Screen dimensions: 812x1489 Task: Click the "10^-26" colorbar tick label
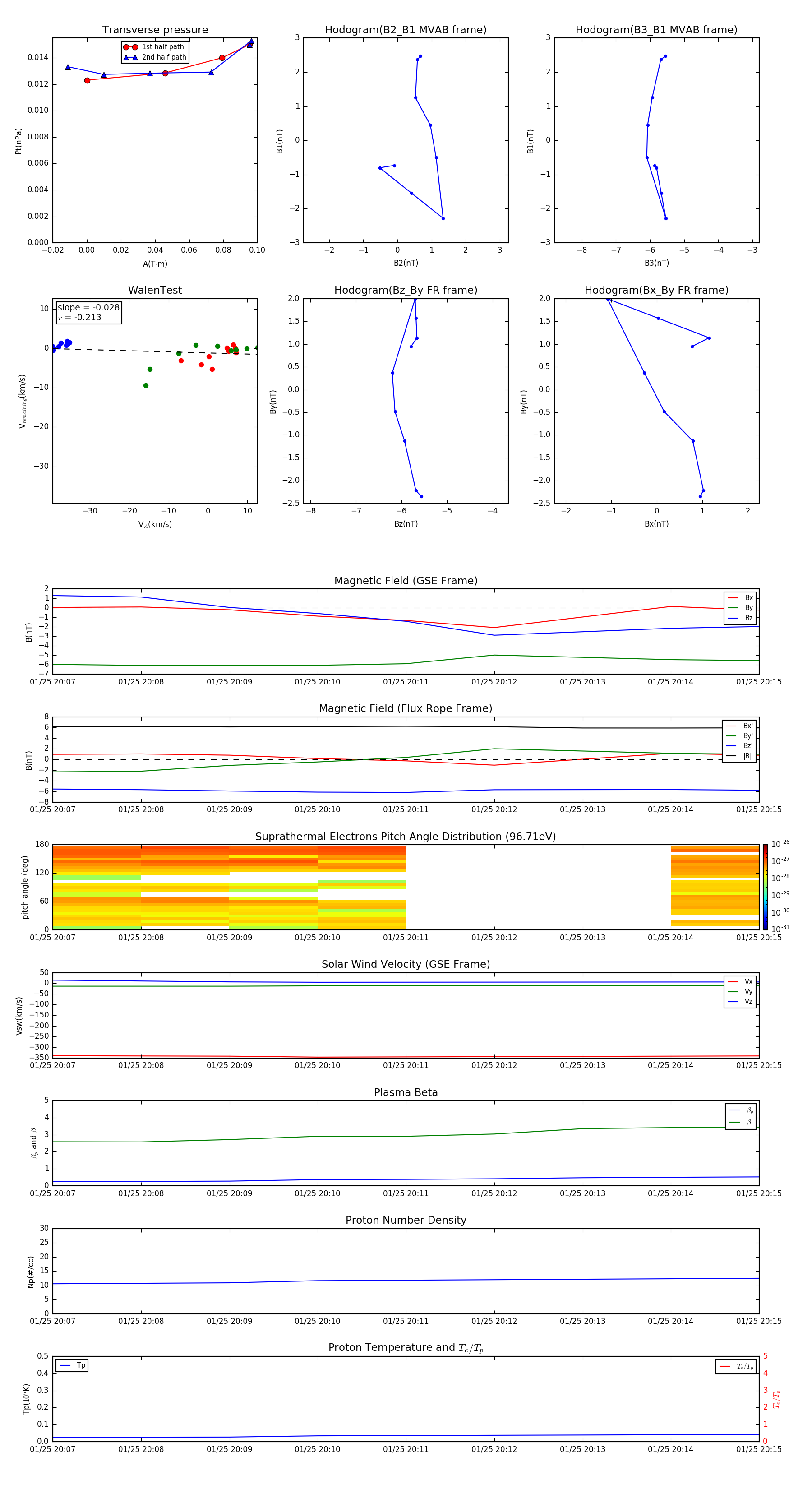[780, 844]
